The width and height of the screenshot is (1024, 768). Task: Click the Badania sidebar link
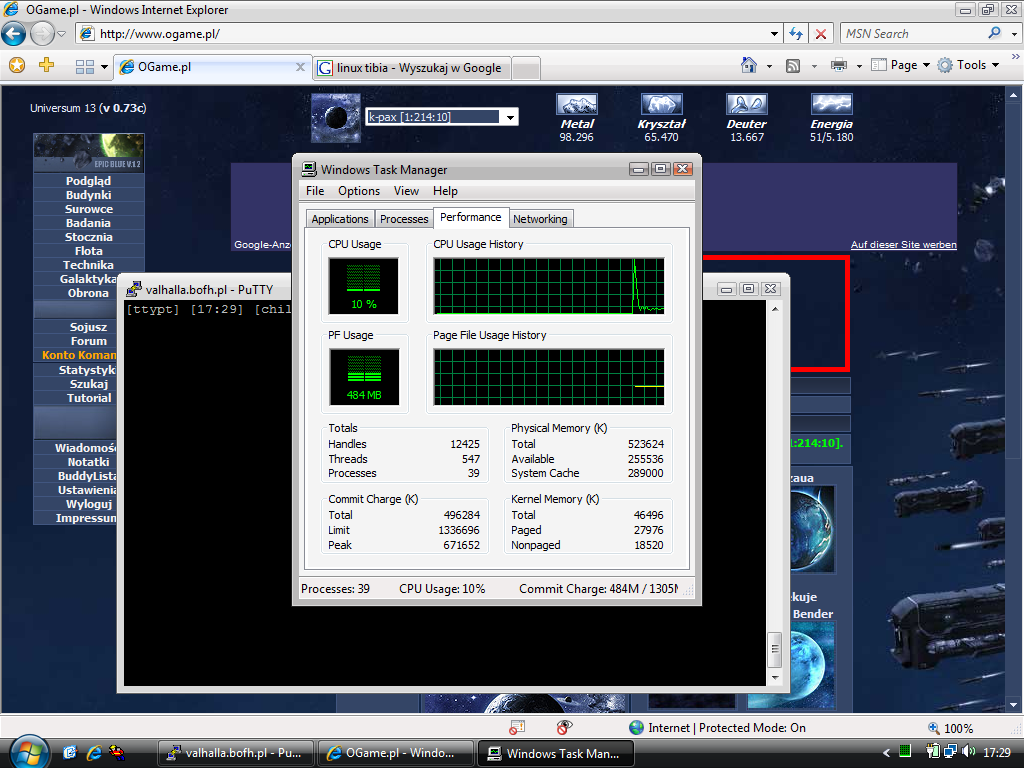coord(88,223)
